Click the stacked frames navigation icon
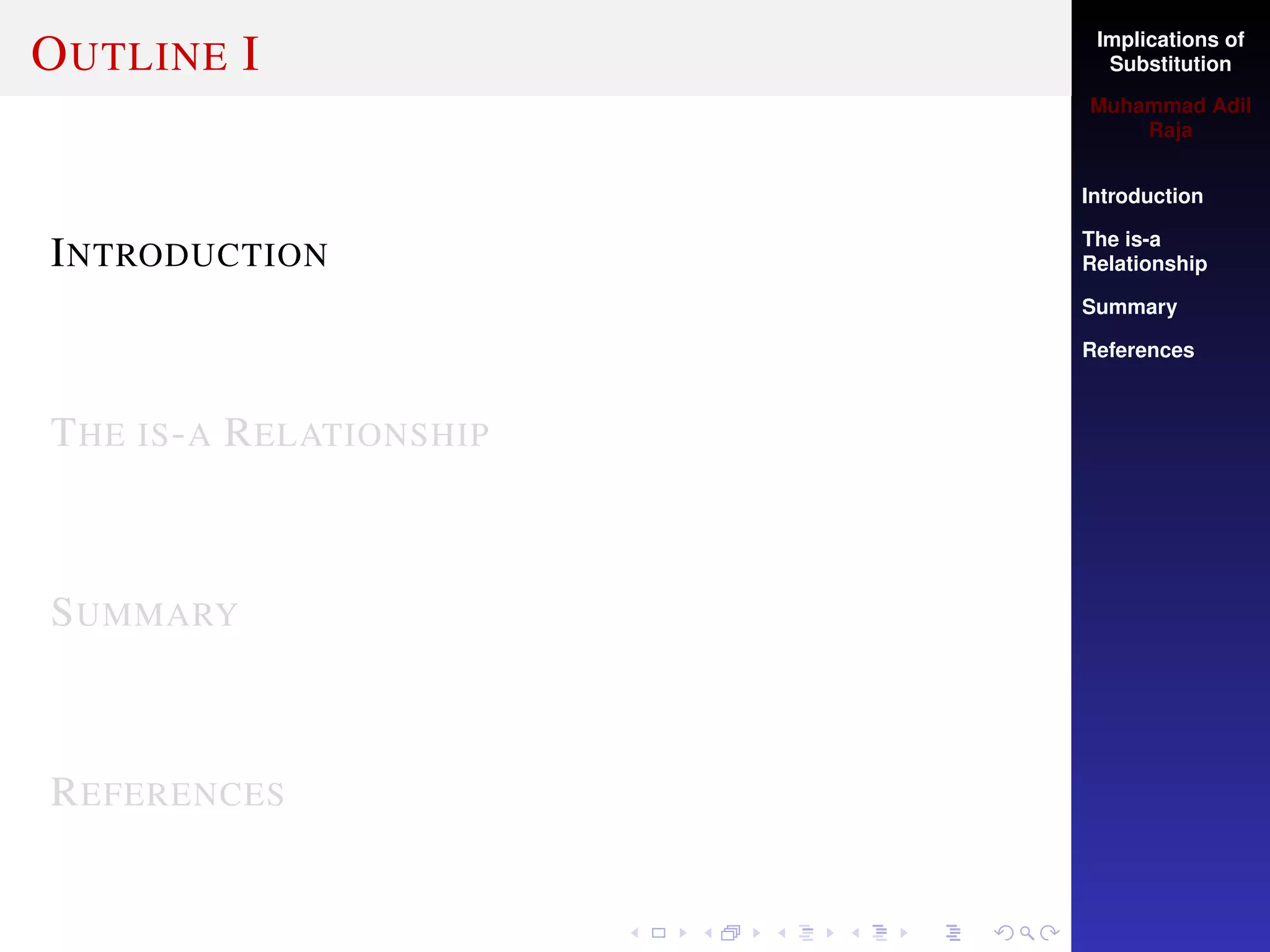 (x=731, y=933)
